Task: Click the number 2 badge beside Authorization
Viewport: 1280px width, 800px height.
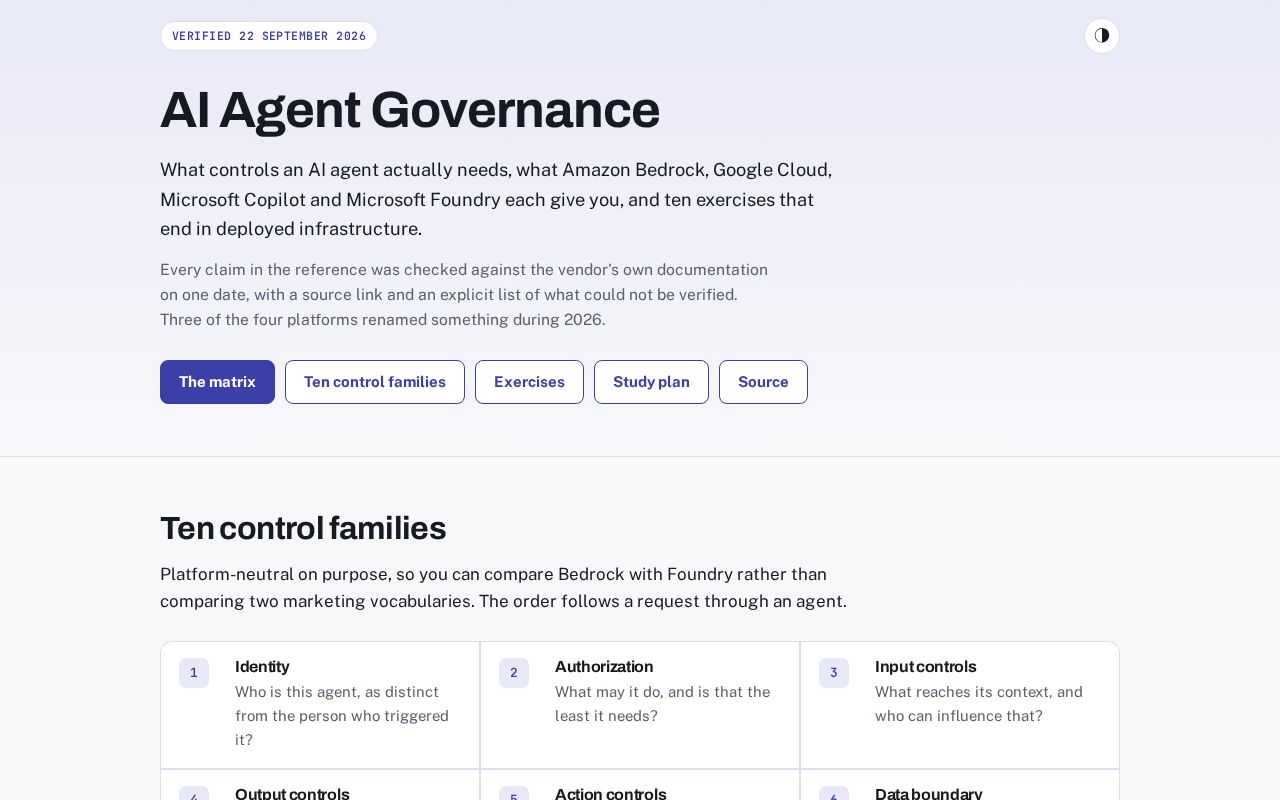Action: click(x=514, y=673)
